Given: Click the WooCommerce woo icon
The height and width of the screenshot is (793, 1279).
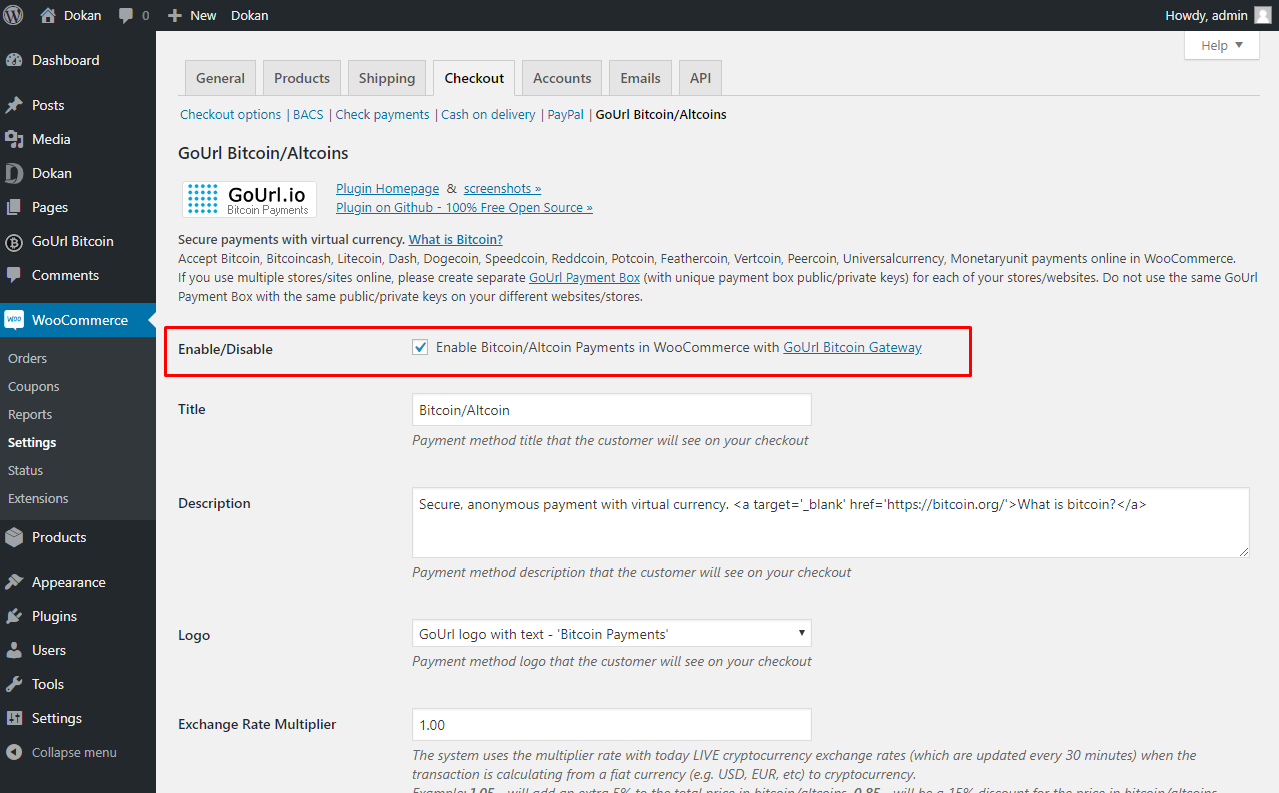Looking at the screenshot, I should tap(14, 320).
